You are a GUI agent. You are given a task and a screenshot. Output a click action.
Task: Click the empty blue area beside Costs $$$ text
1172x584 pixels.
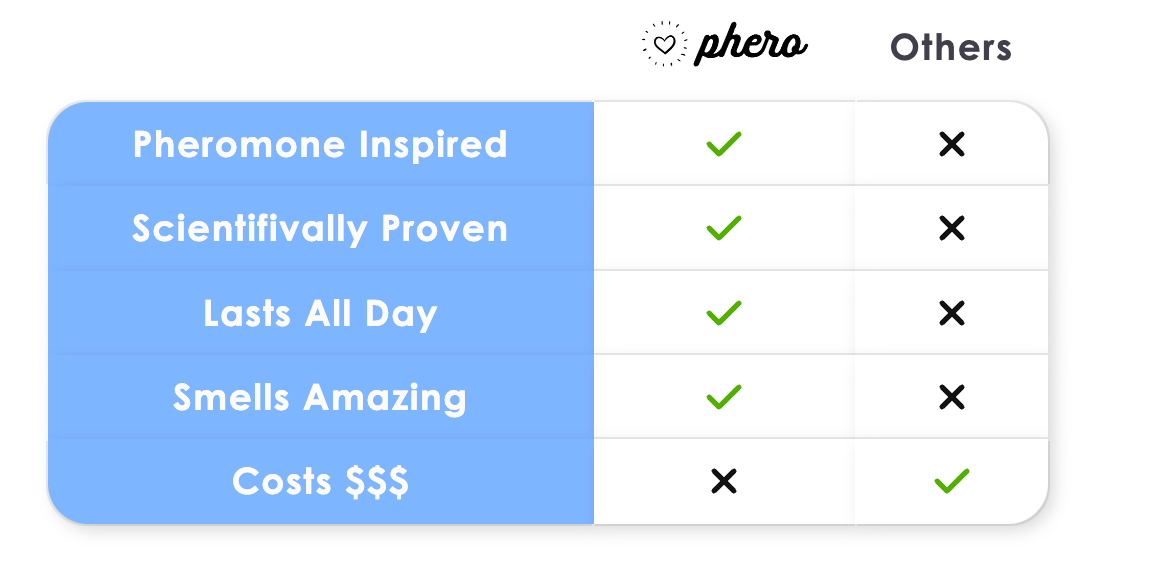coord(500,482)
